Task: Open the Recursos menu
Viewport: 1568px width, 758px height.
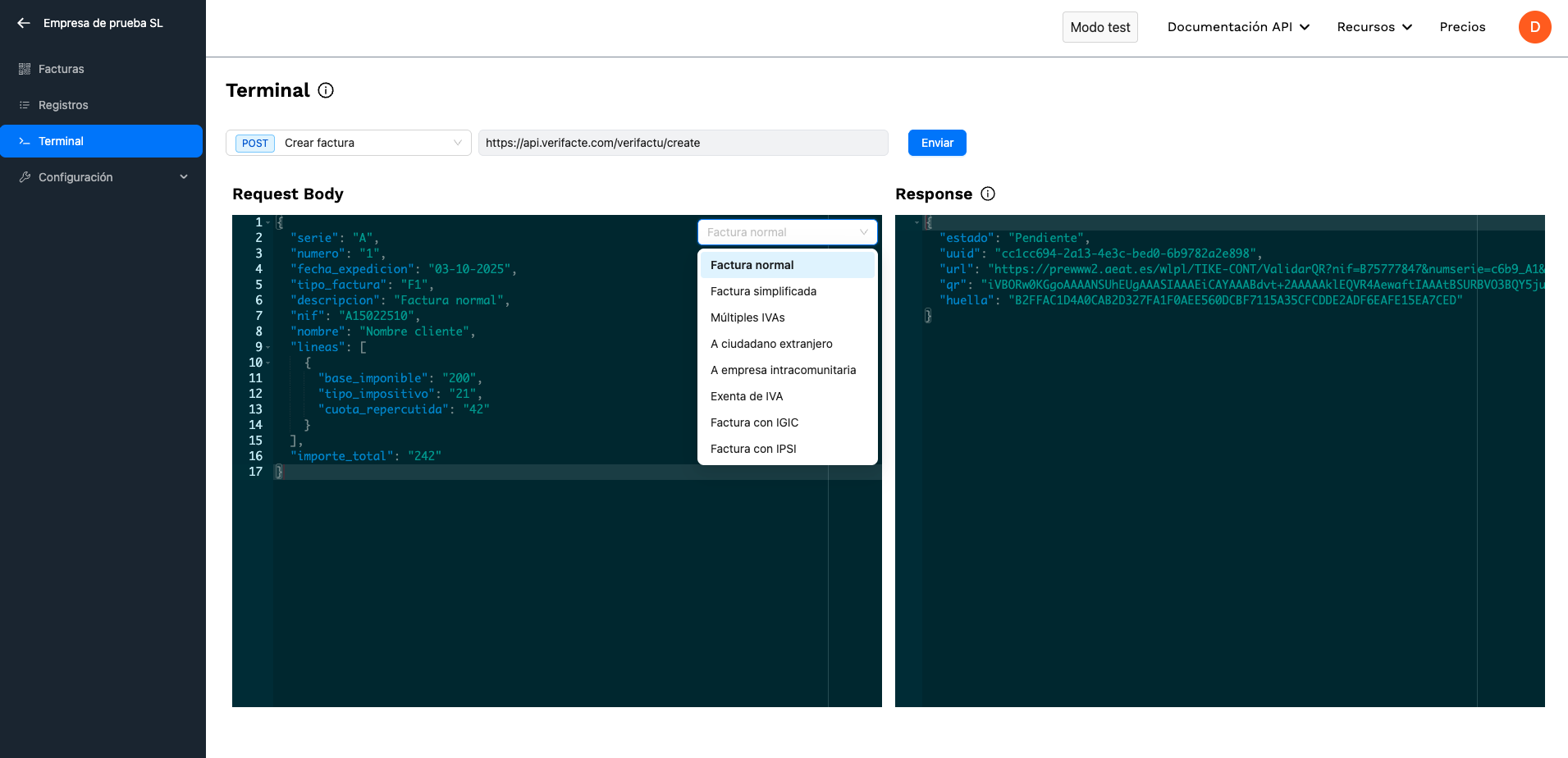Action: tap(1374, 27)
